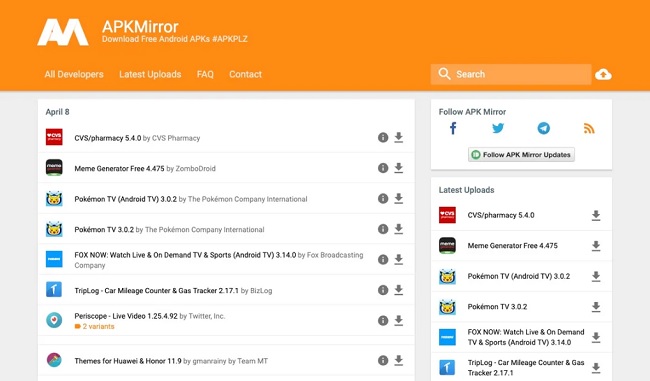Viewport: 650px width, 381px height.
Task: Open the upload APK cloud icon
Action: click(603, 75)
